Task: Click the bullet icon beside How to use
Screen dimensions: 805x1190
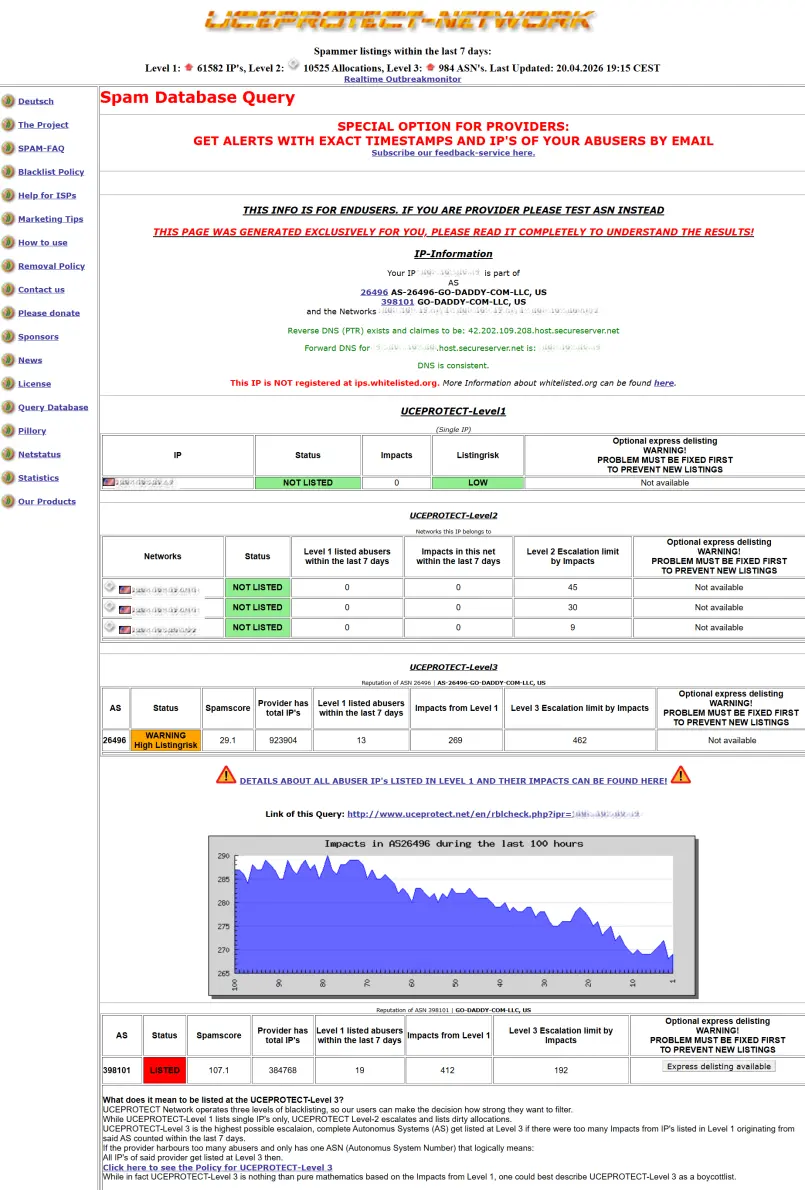Action: point(8,242)
